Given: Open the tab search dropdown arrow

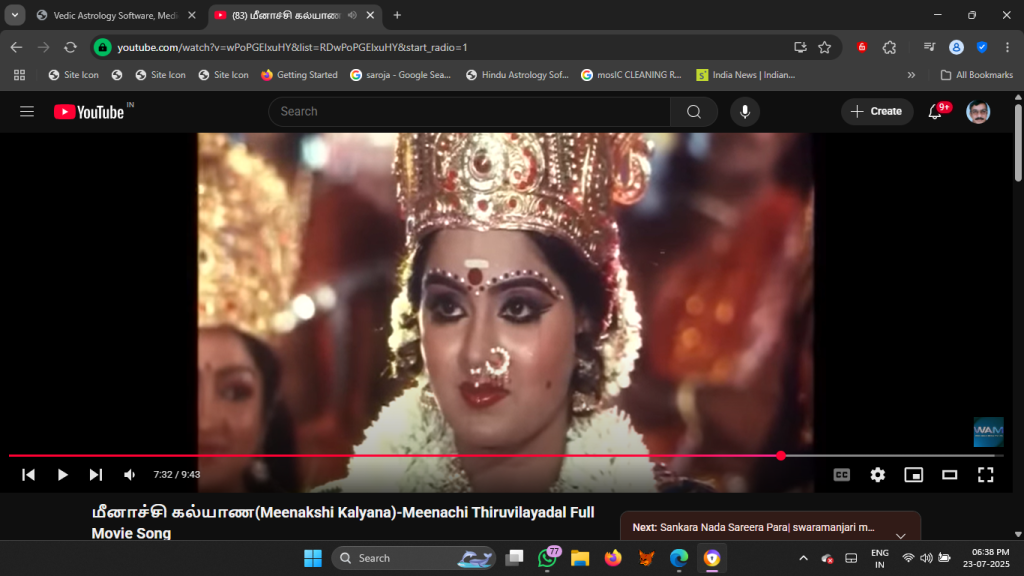Looking at the screenshot, I should coord(14,15).
